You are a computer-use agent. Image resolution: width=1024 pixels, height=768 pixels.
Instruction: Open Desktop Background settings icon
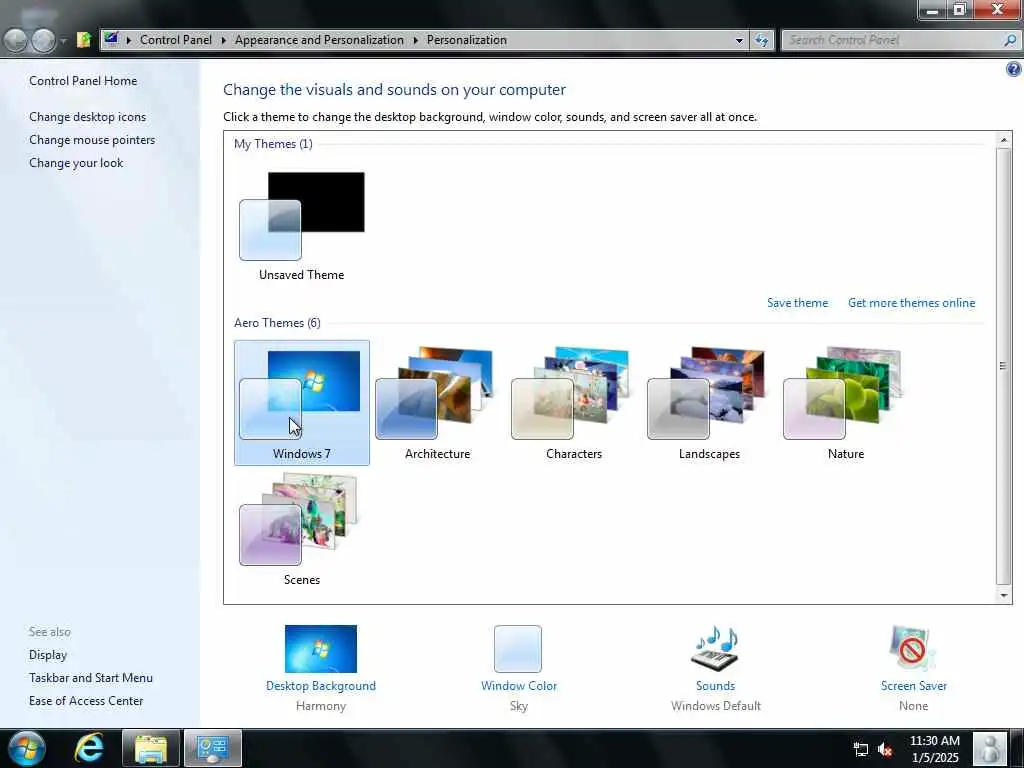[x=321, y=648]
